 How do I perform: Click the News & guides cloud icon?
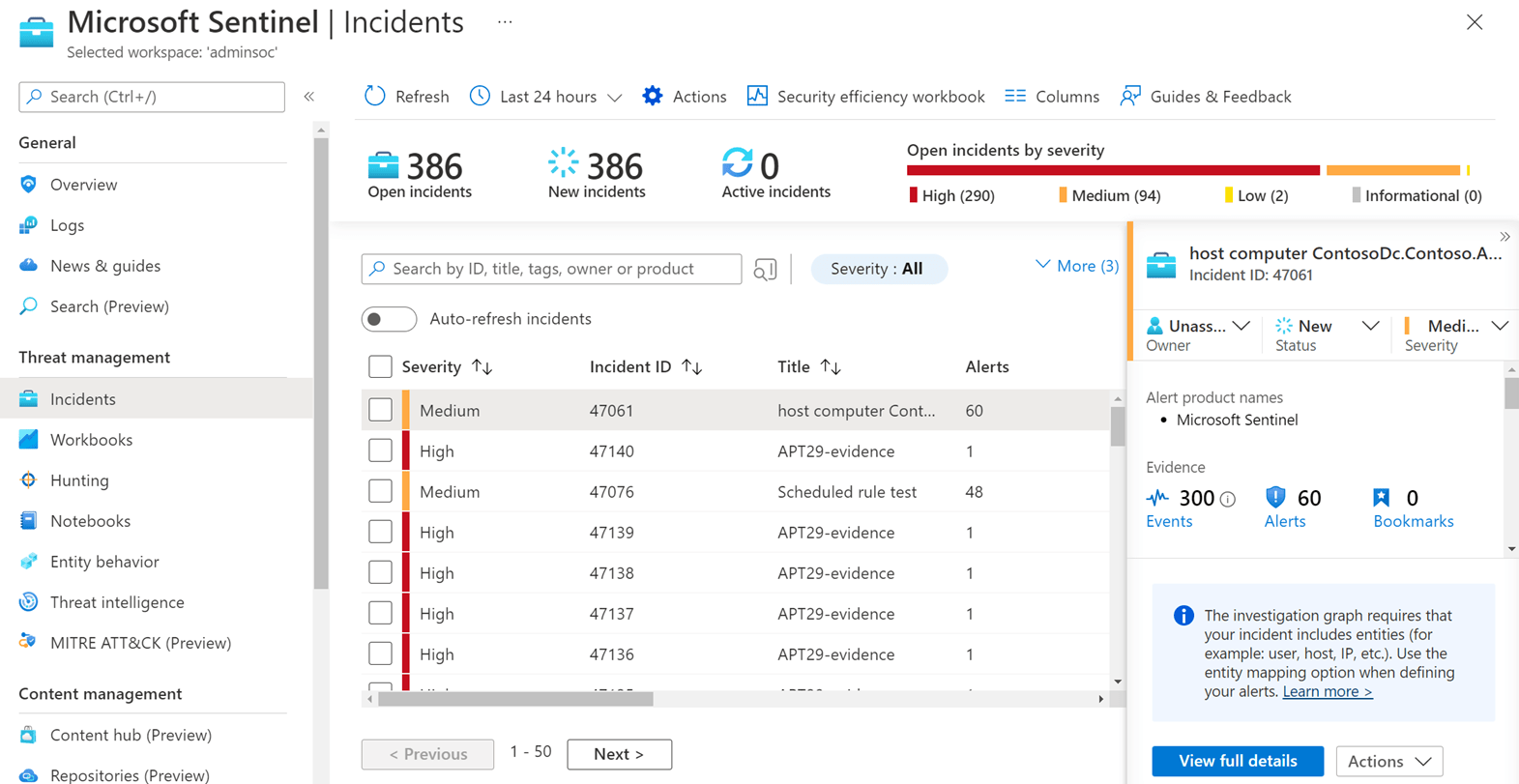28,266
